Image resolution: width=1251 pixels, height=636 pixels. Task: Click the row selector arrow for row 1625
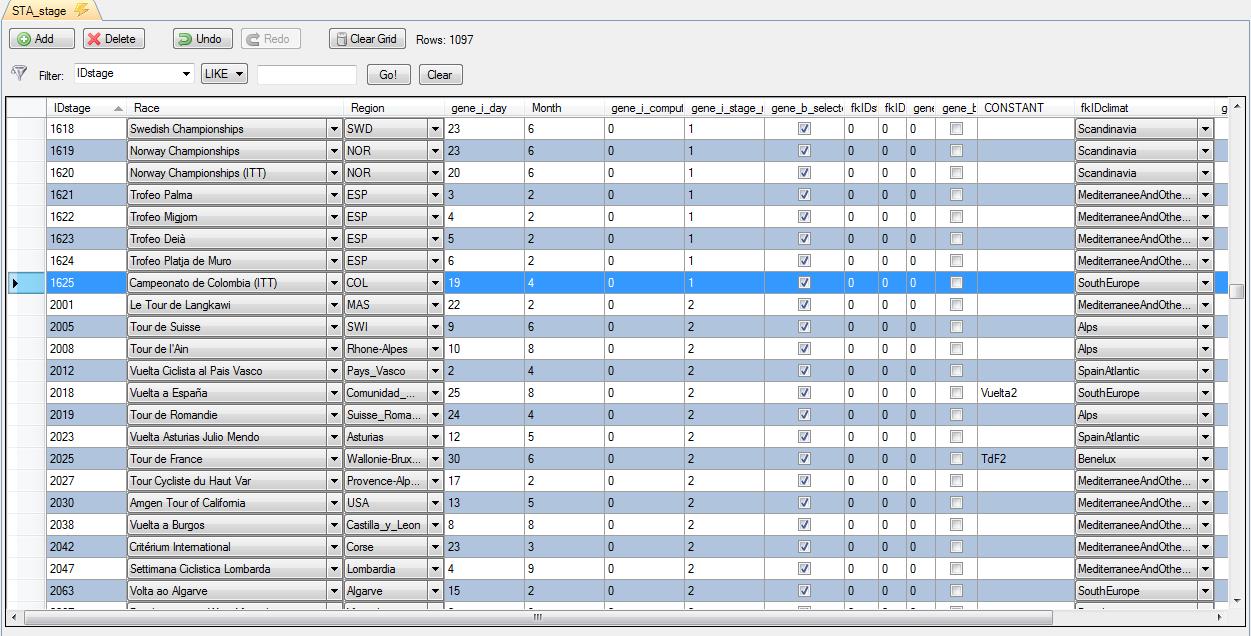pyautogui.click(x=15, y=283)
